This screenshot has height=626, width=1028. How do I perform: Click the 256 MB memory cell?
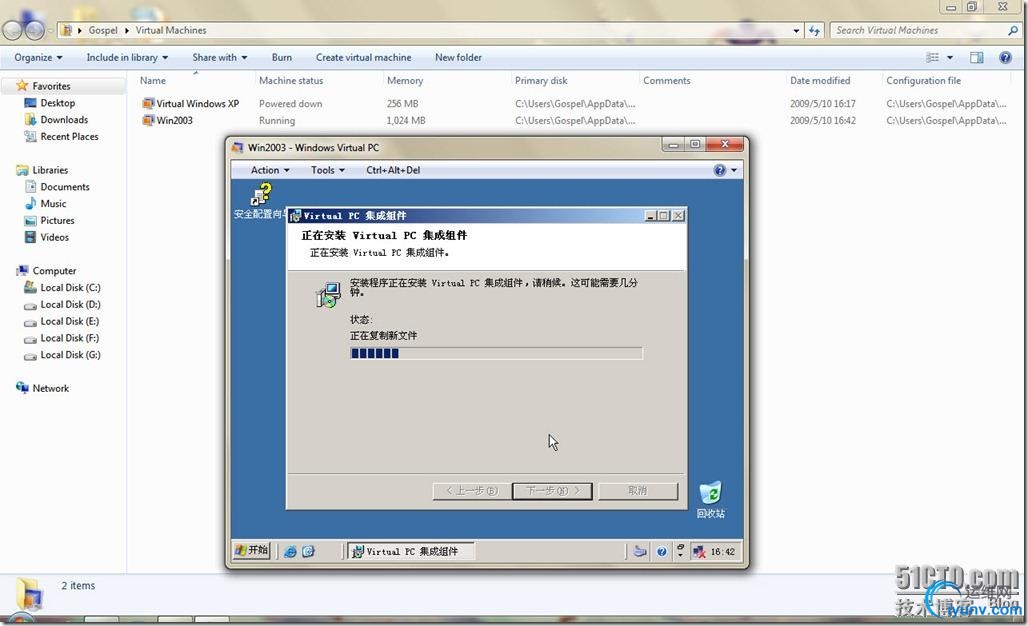pyautogui.click(x=402, y=104)
